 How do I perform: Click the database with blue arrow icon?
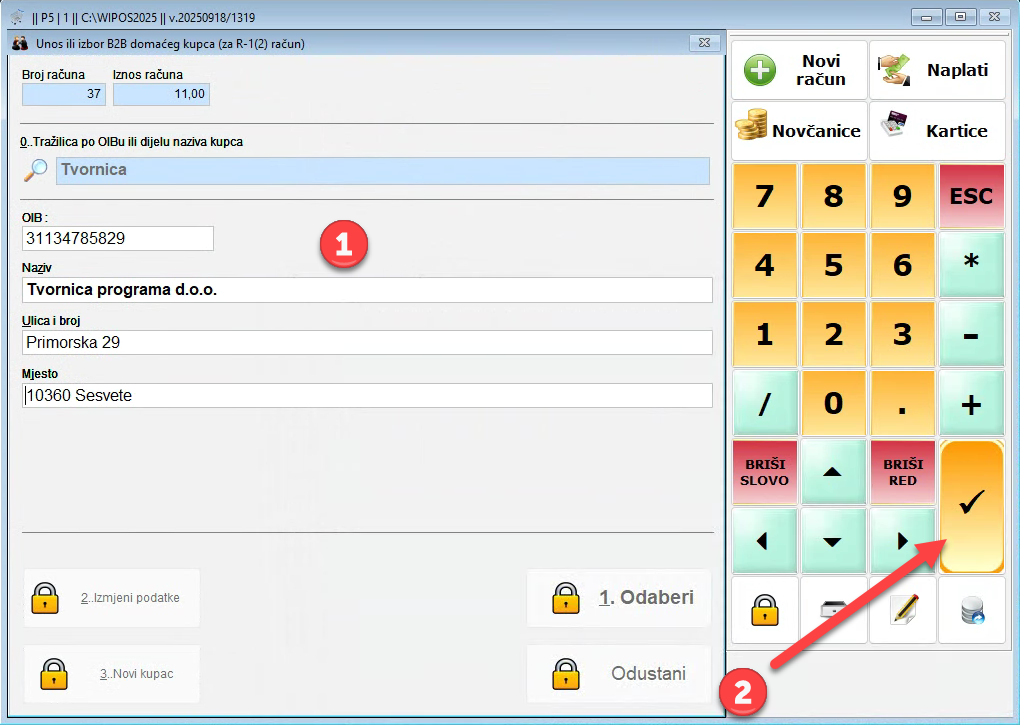click(x=971, y=609)
